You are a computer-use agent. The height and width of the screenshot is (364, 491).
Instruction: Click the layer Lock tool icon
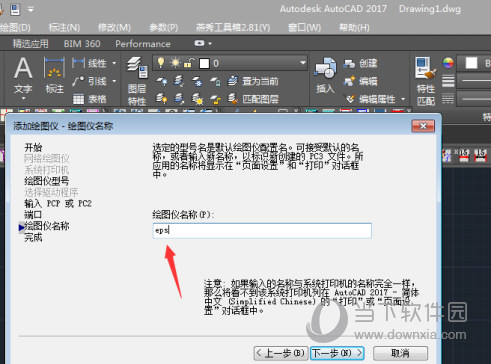[x=215, y=81]
